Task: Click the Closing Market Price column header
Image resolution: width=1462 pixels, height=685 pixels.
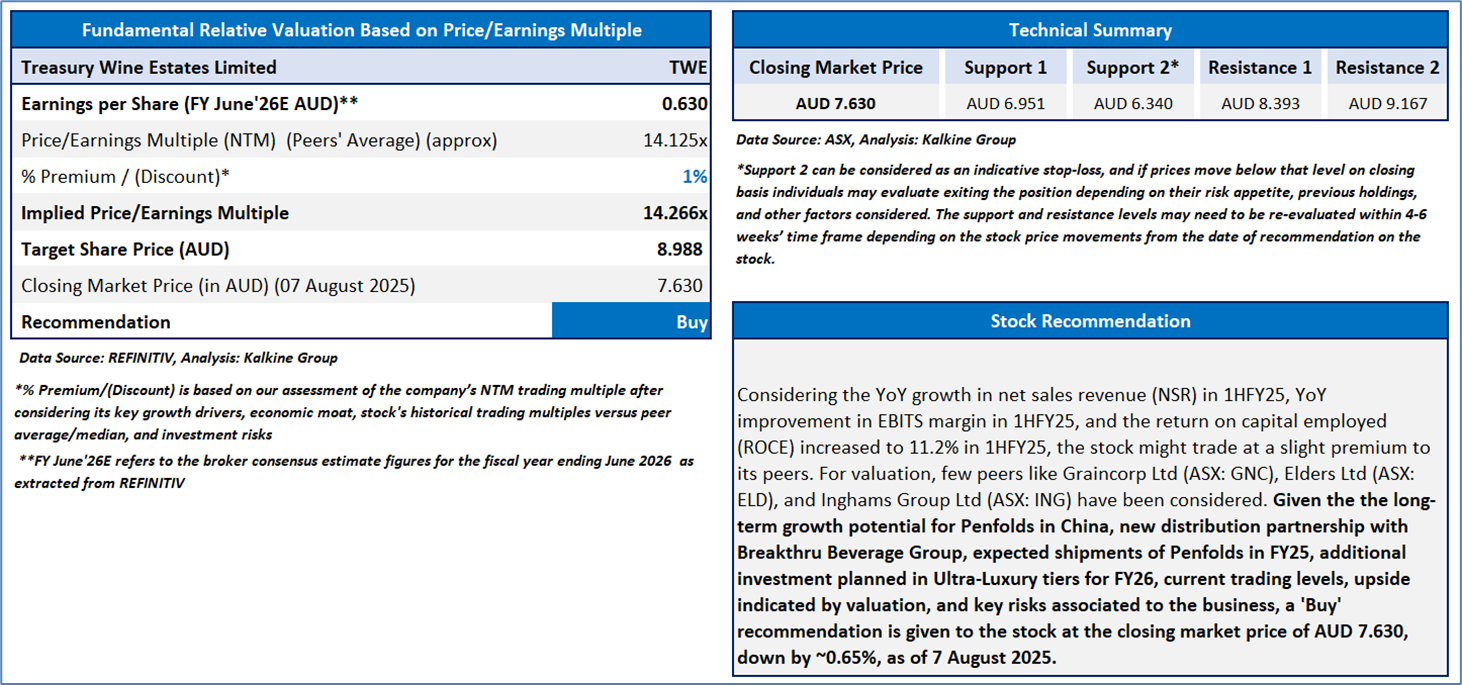Action: [x=836, y=68]
